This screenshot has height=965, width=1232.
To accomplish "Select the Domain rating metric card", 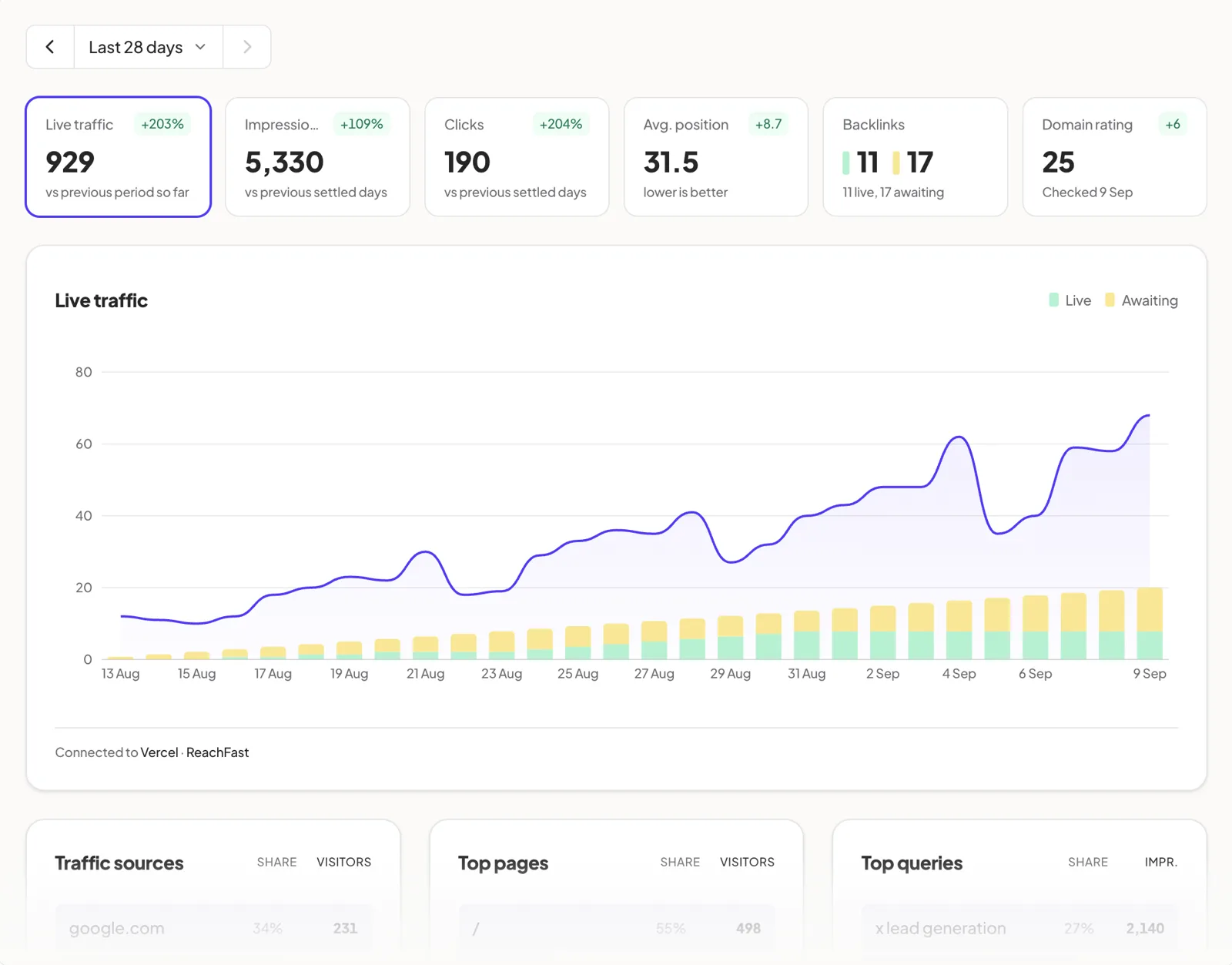I will click(x=1114, y=157).
